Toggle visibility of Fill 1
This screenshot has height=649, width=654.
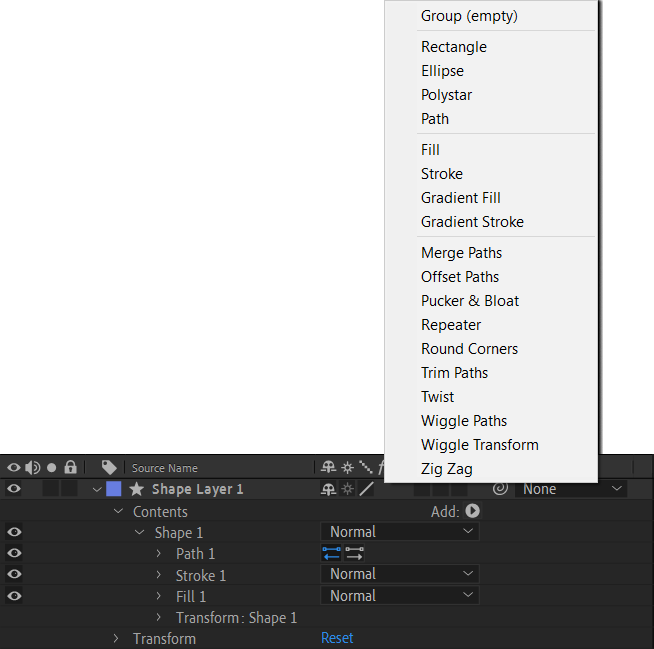tap(14, 596)
